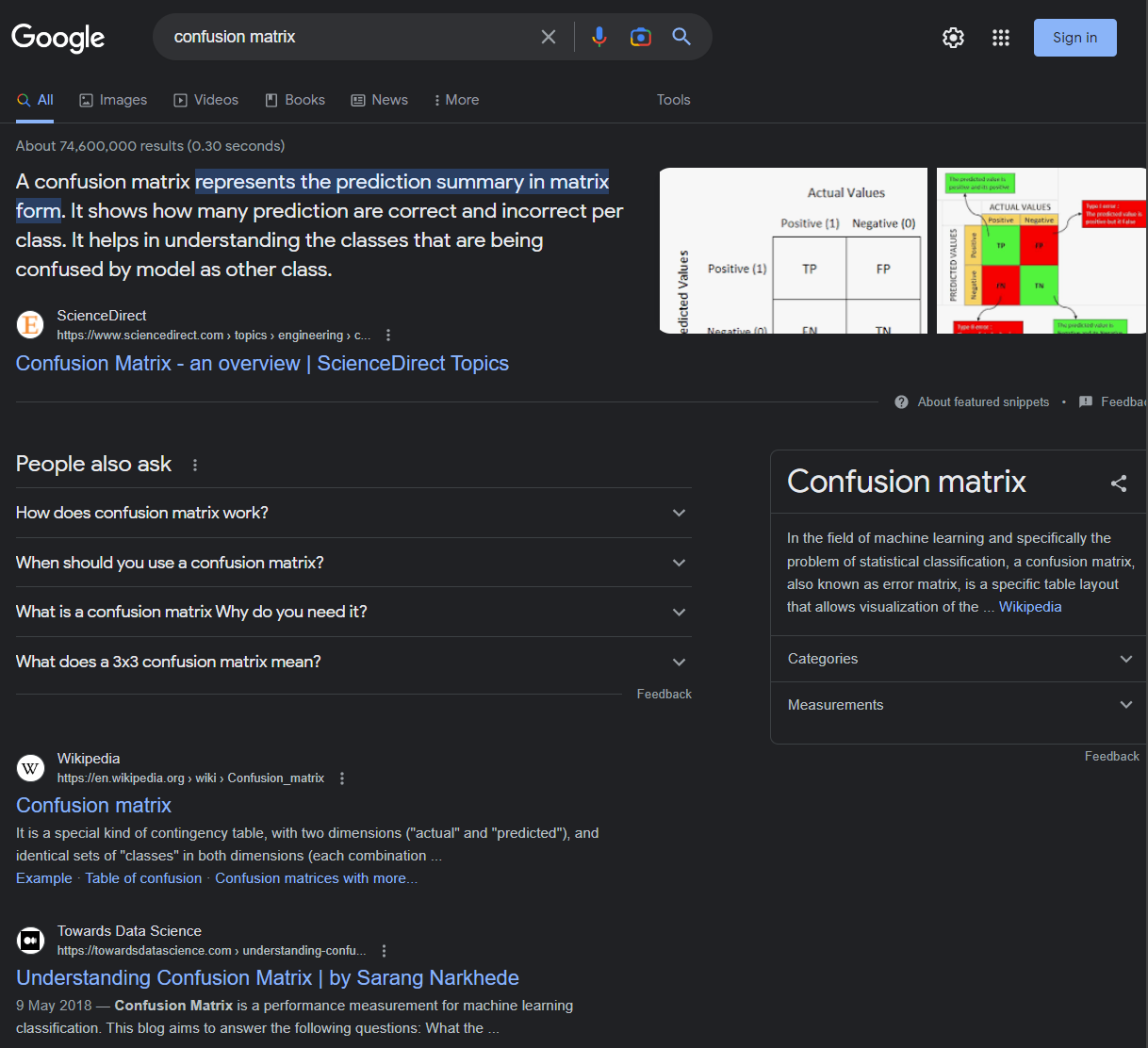
Task: Expand "When should you use a confusion matrix?"
Action: [679, 563]
